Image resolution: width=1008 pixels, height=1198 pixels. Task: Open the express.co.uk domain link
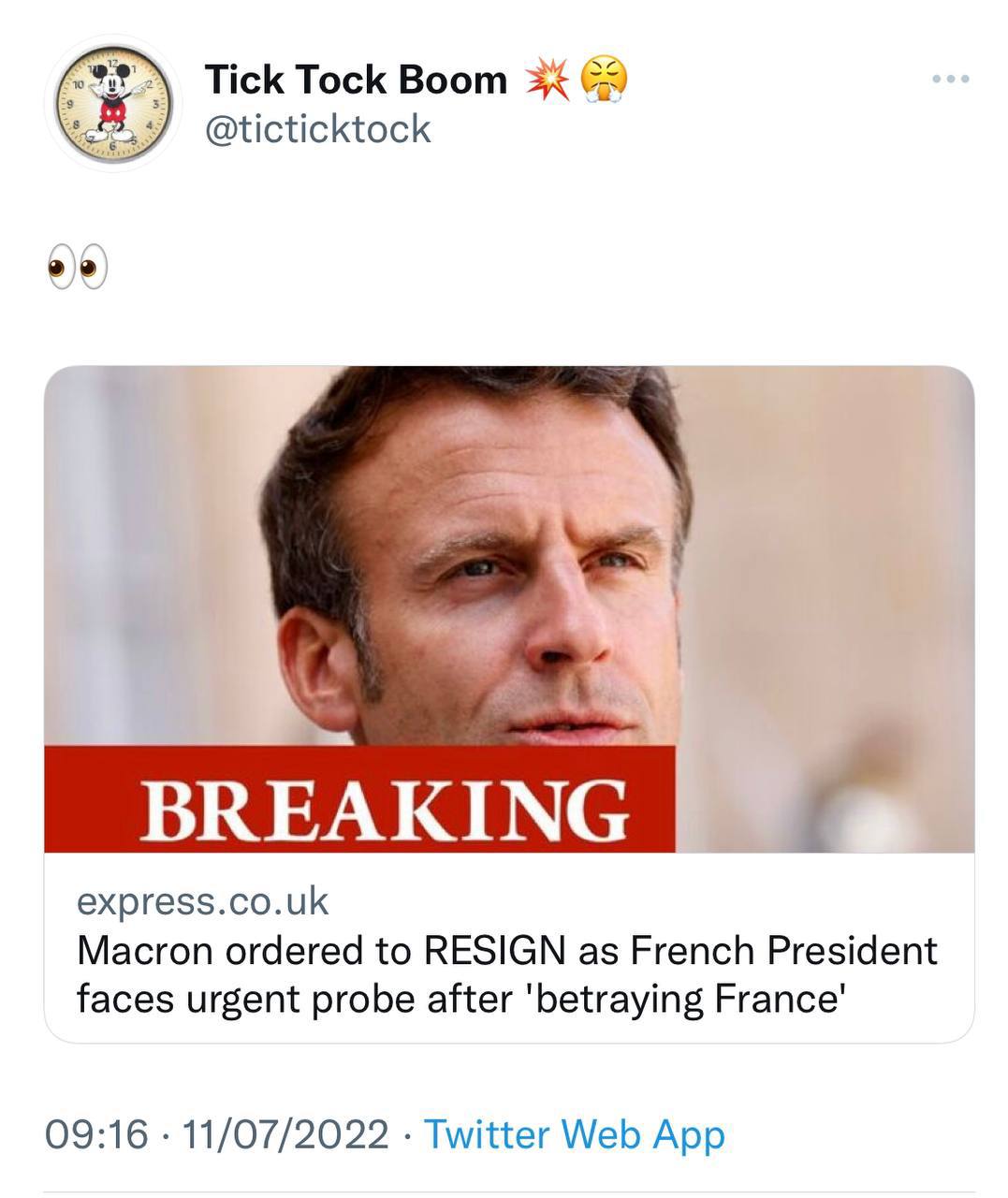pos(202,900)
